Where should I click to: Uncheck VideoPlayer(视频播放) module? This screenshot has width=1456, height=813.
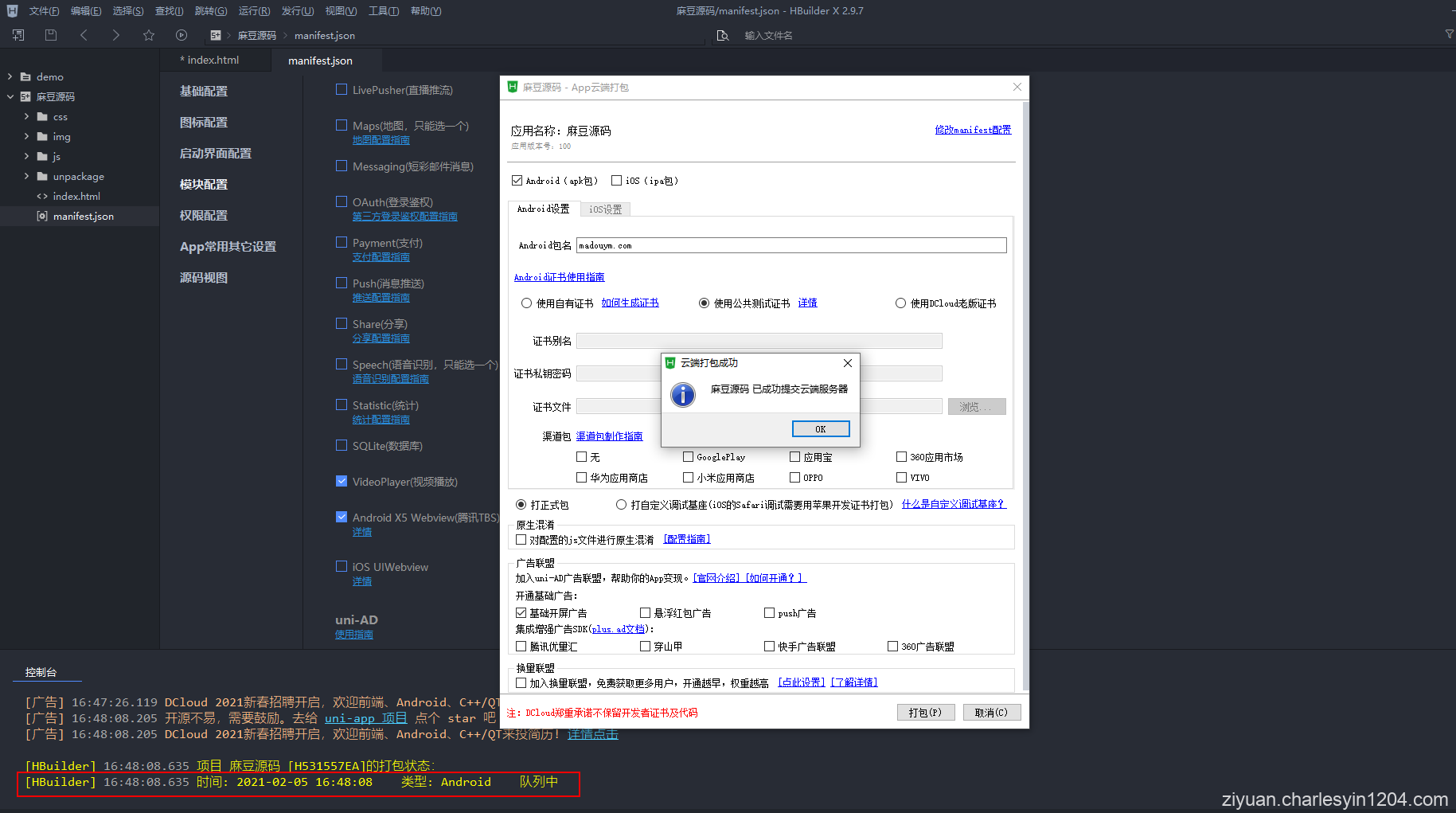[x=342, y=481]
